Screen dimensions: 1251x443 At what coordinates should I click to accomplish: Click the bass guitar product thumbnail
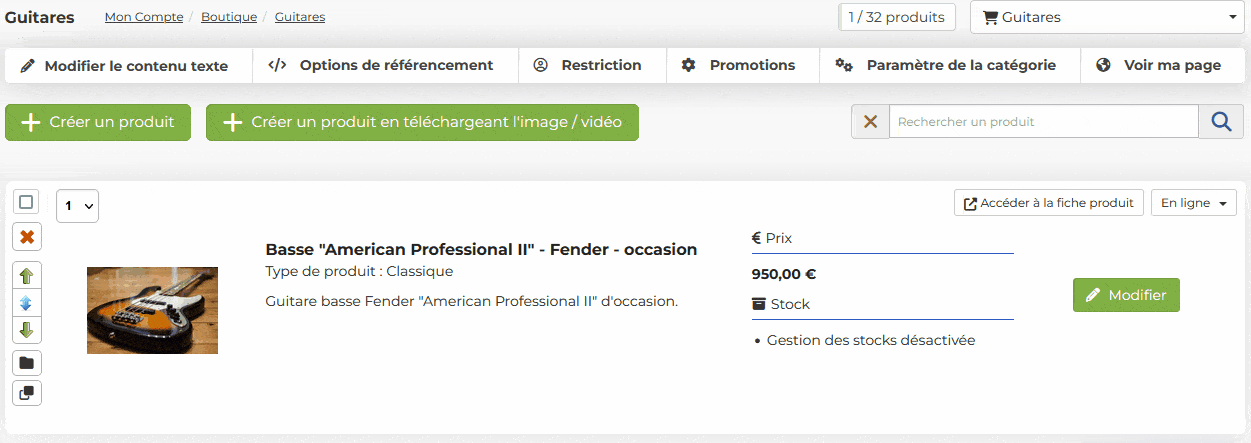[x=152, y=310]
